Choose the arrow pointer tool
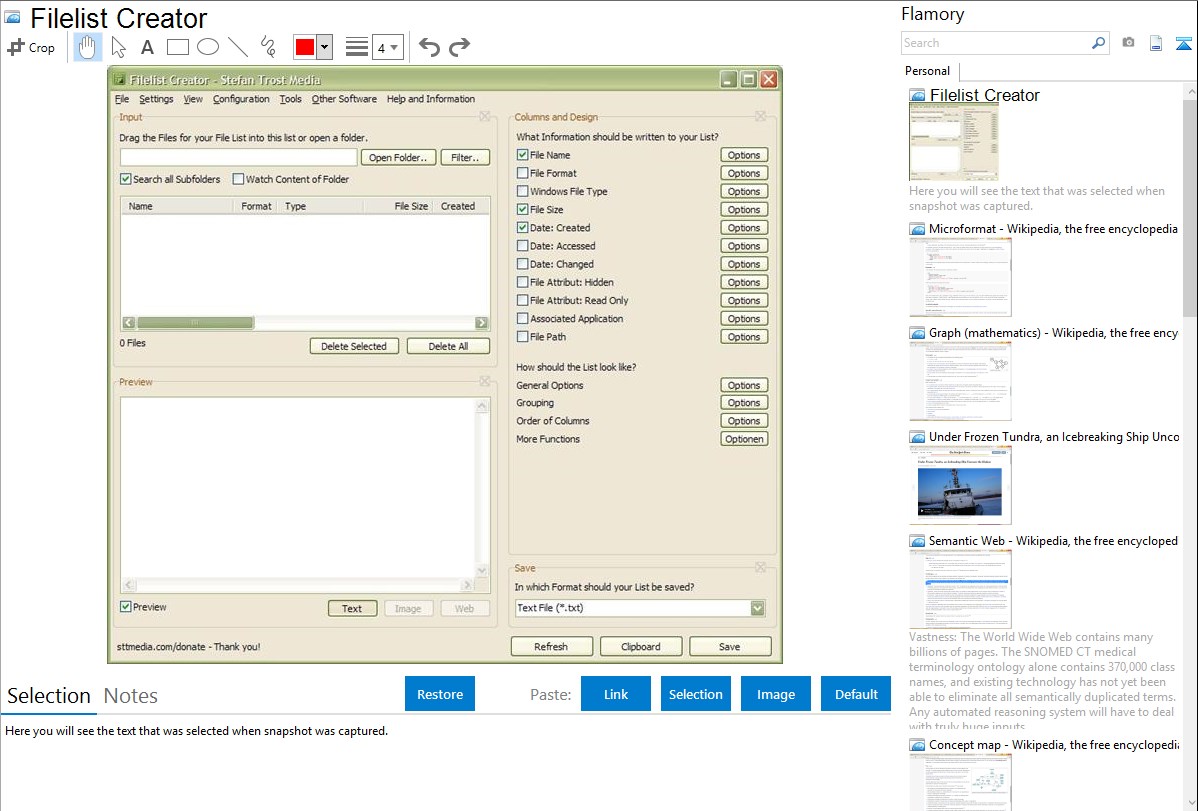The width and height of the screenshot is (1198, 811). [x=118, y=47]
